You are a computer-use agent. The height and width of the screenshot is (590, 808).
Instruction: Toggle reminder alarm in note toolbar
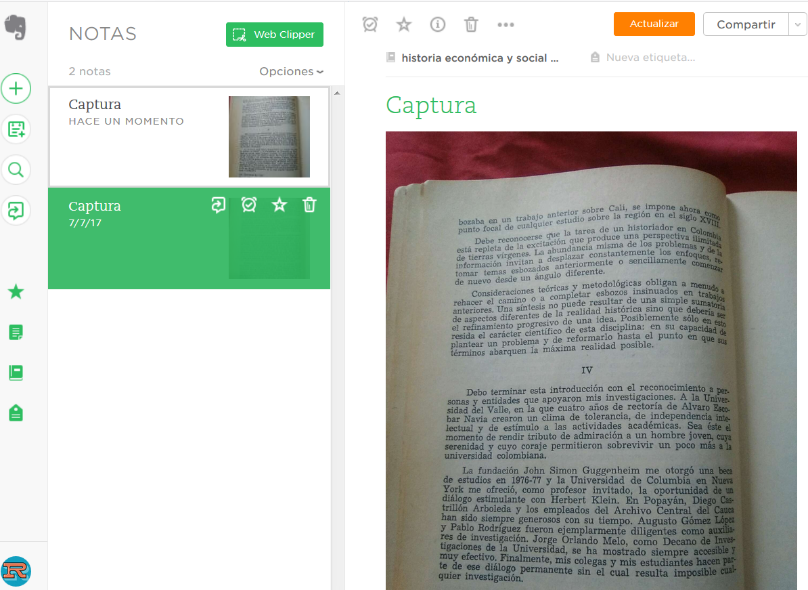point(370,24)
